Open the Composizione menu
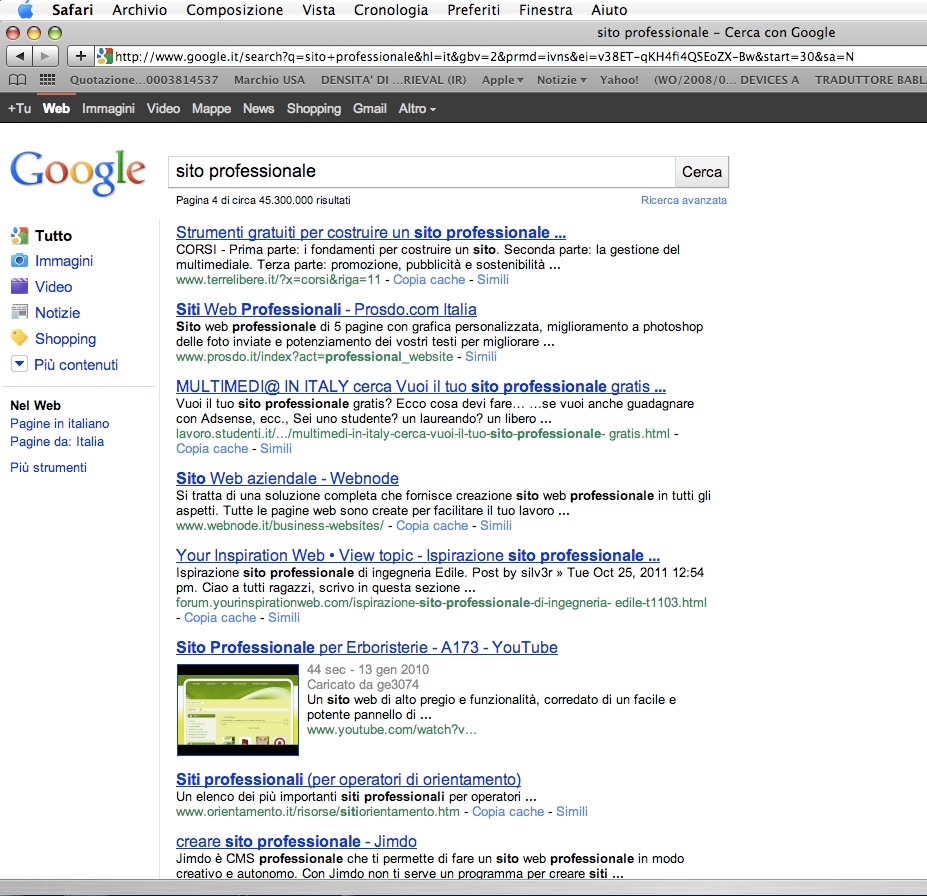Screen dimensions: 927x896 tap(235, 9)
